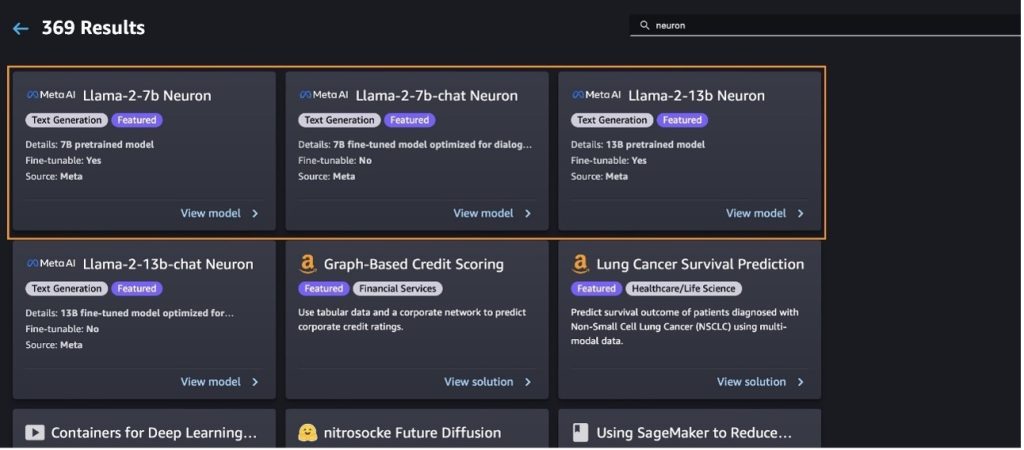Click Meta AI logo on Llama-2-13b Neuron card
Image resolution: width=1024 pixels, height=450 pixels.
click(596, 95)
